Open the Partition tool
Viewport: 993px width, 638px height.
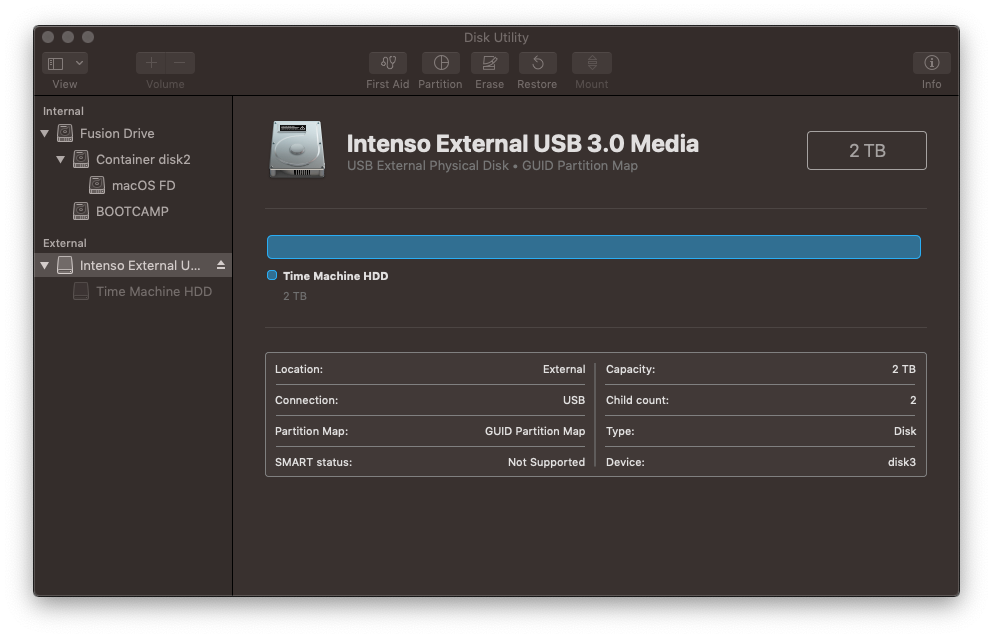point(441,63)
